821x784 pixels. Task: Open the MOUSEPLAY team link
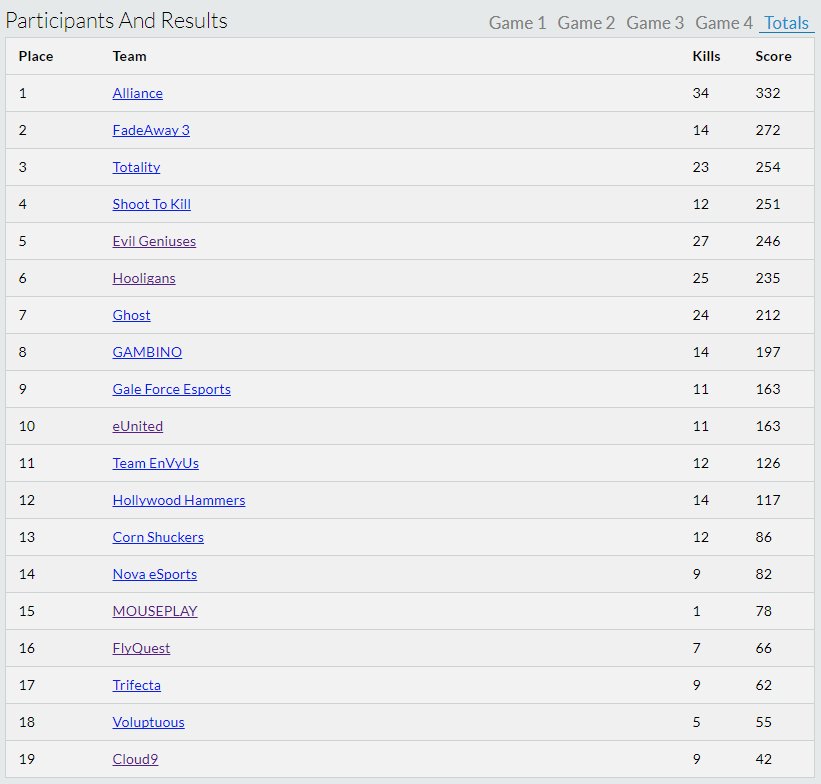(x=155, y=611)
